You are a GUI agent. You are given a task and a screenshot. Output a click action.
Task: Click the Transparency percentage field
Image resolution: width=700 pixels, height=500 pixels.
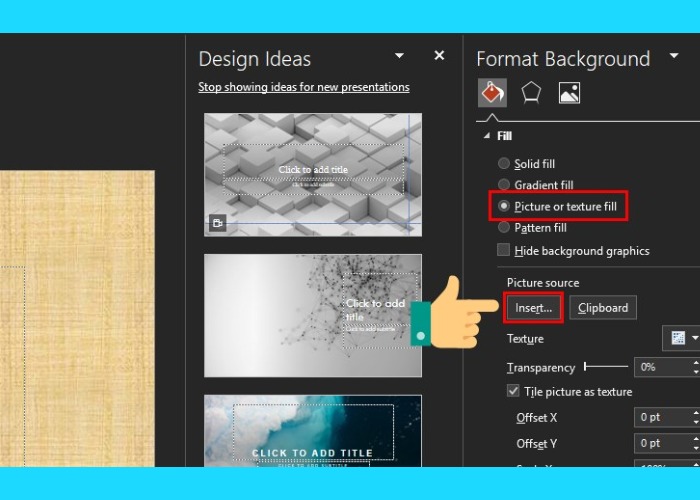click(x=661, y=367)
